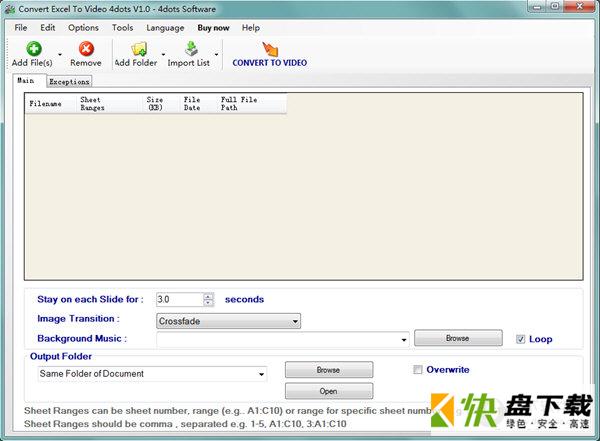Open the Import List dropdown arrow
Image resolution: width=600 pixels, height=441 pixels.
click(216, 54)
